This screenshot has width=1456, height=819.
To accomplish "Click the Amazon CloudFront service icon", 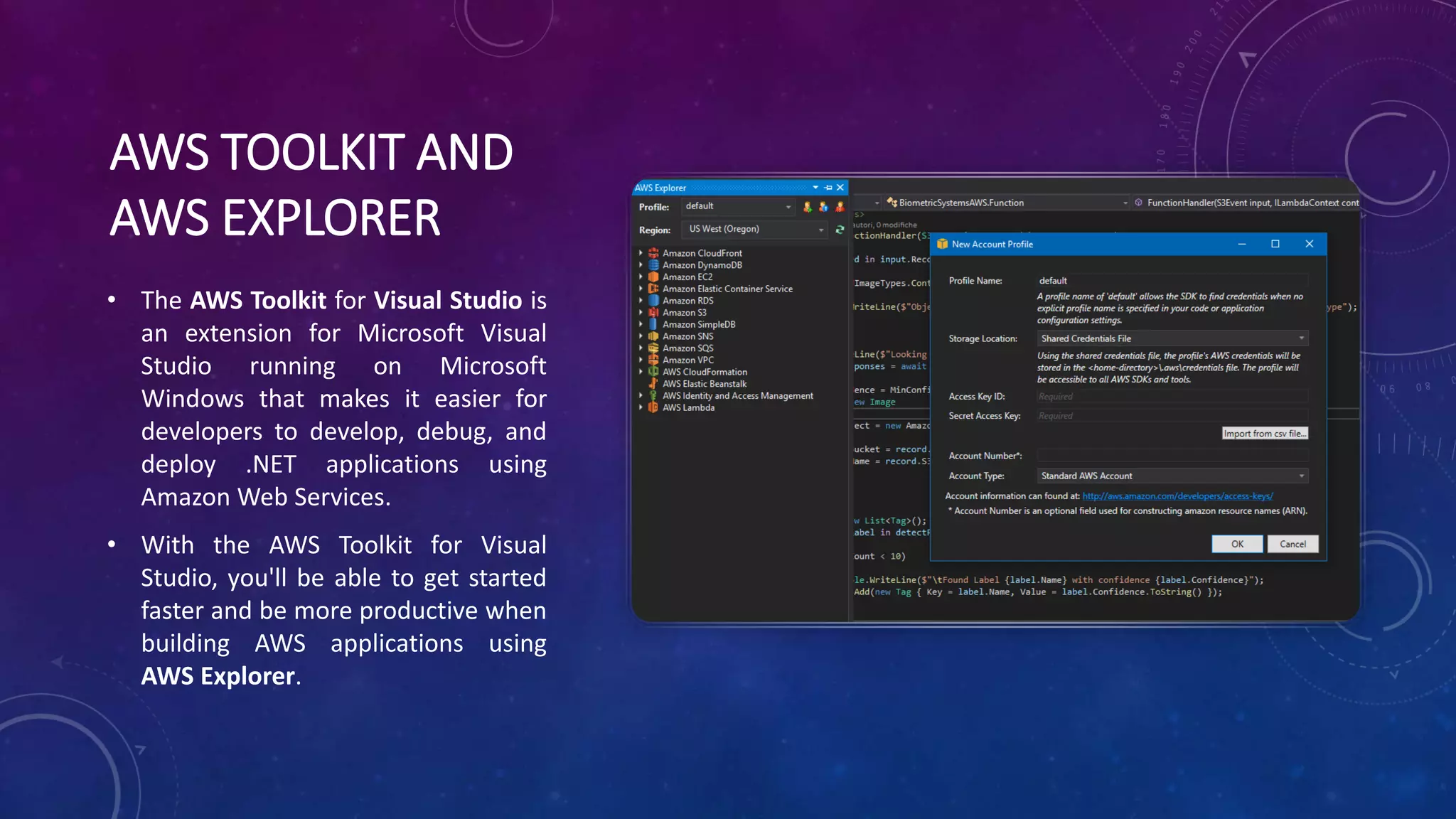I will (x=653, y=253).
